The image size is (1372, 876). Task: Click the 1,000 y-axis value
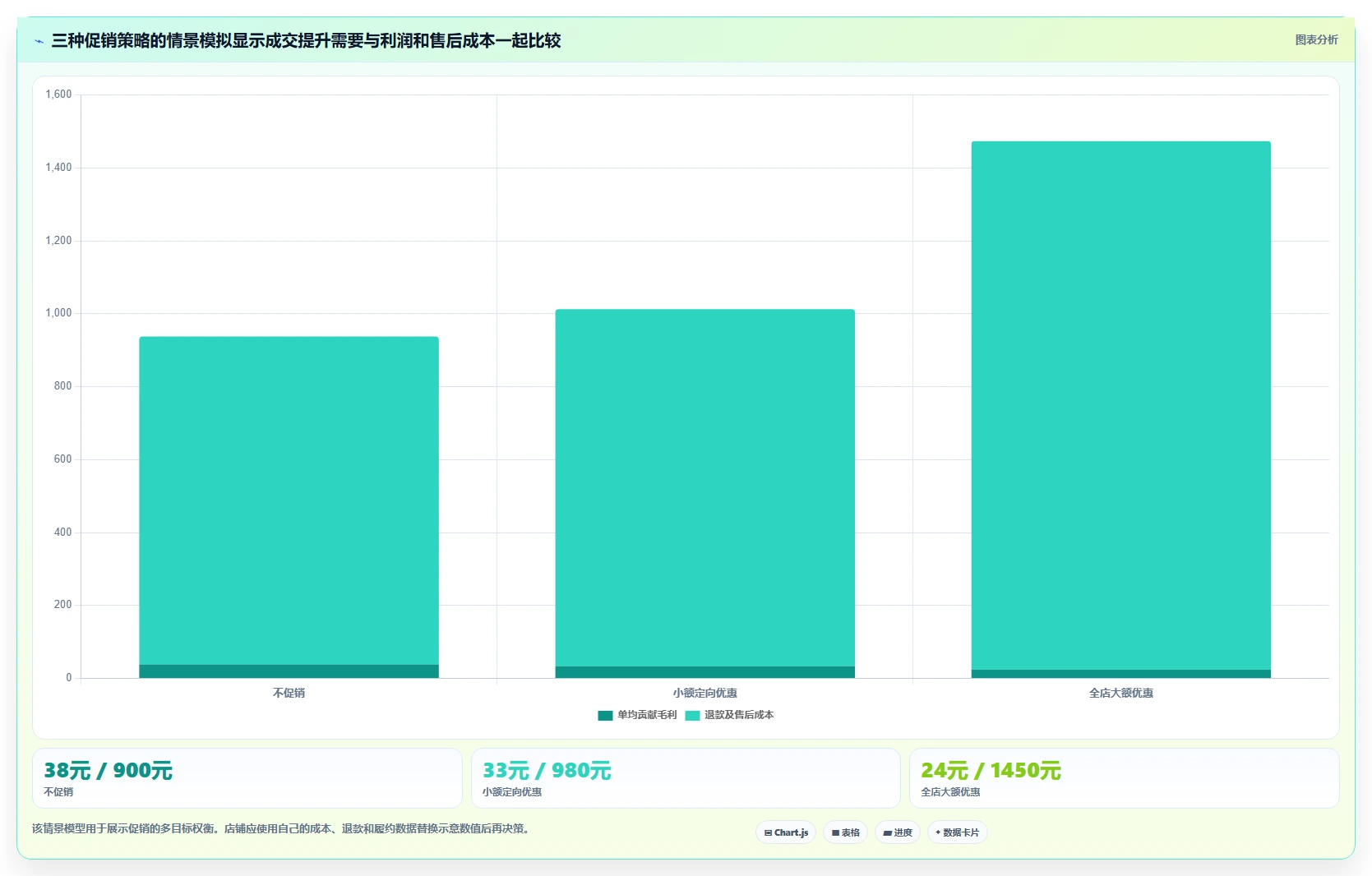coord(58,313)
